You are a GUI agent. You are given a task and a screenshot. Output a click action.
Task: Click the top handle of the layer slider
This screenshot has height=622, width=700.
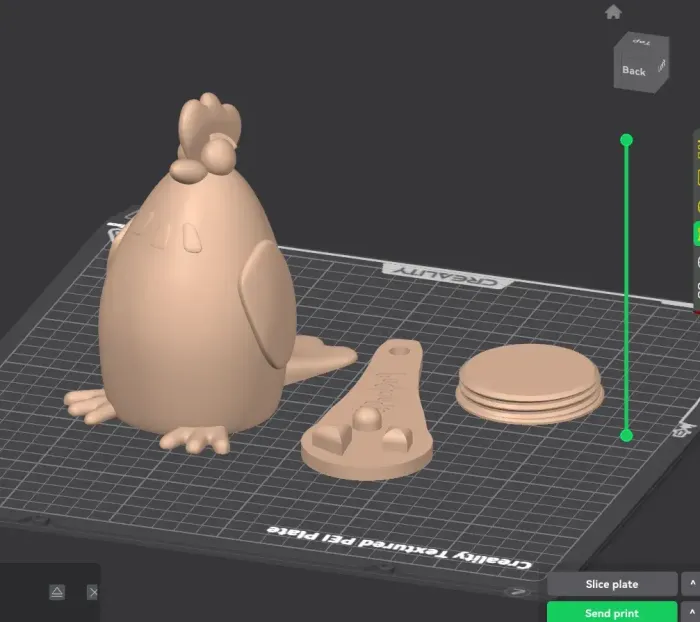(x=627, y=140)
